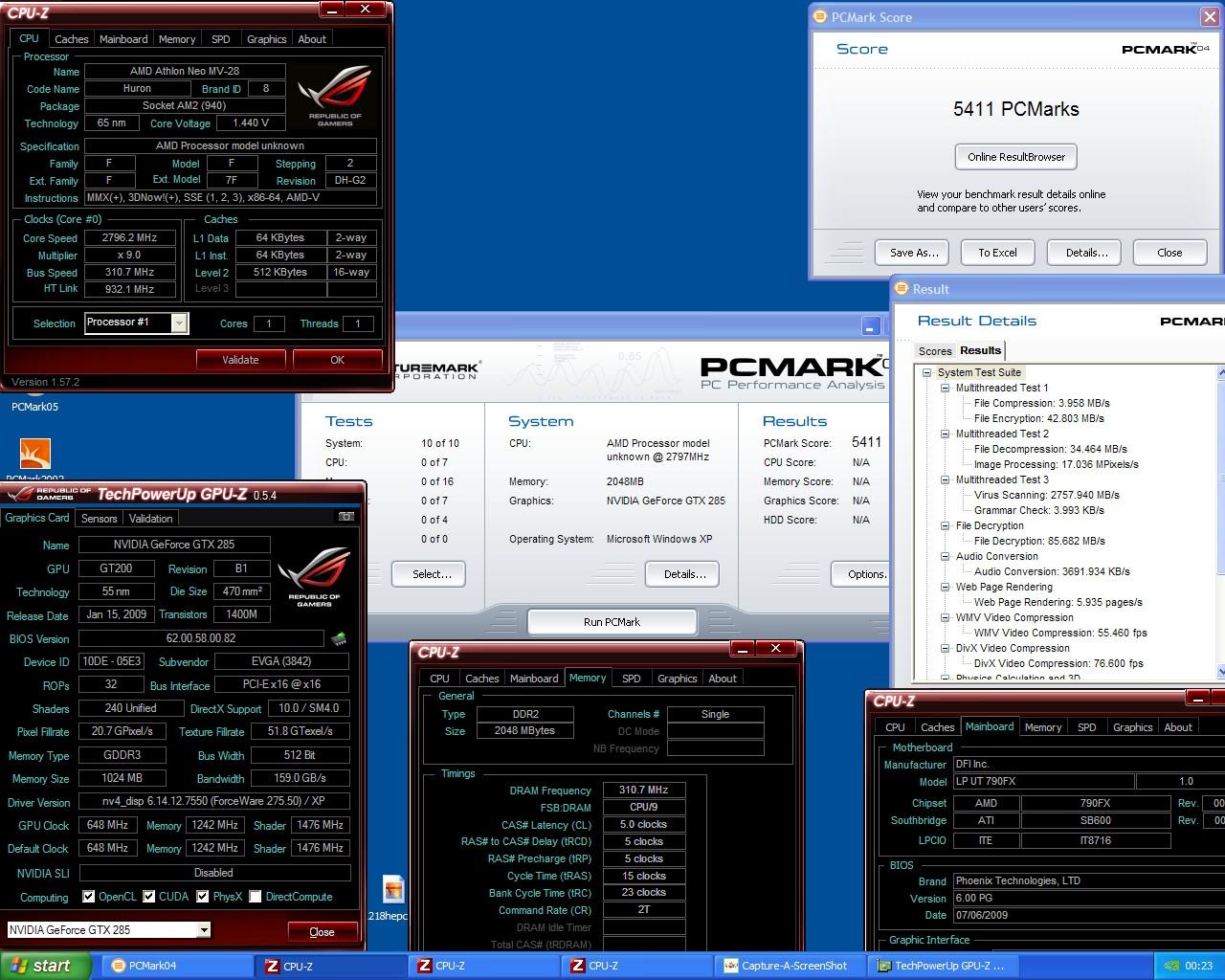Open system Details... in PCMark window

(684, 574)
